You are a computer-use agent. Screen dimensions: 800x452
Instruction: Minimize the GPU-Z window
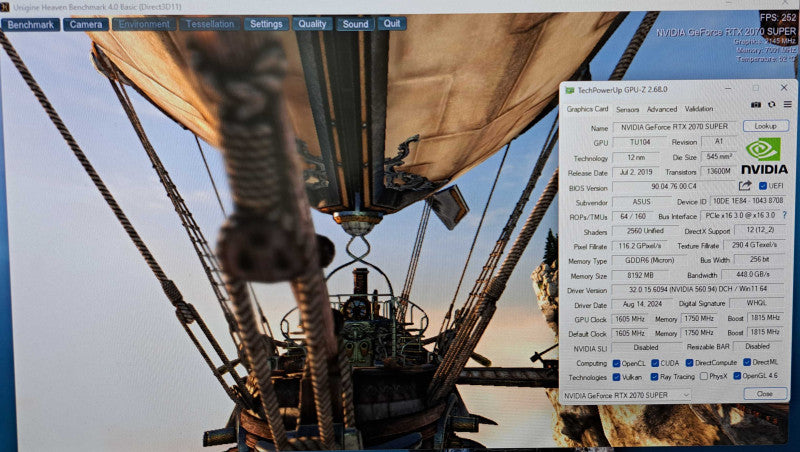click(x=728, y=89)
